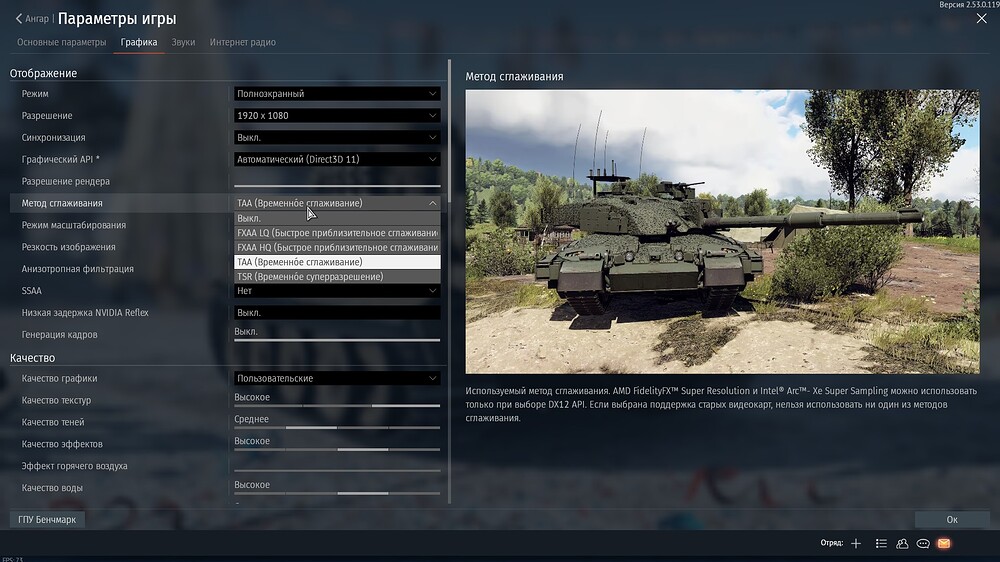Select TSR (Временное суперразрешение) option
1000x562 pixels.
click(x=336, y=276)
